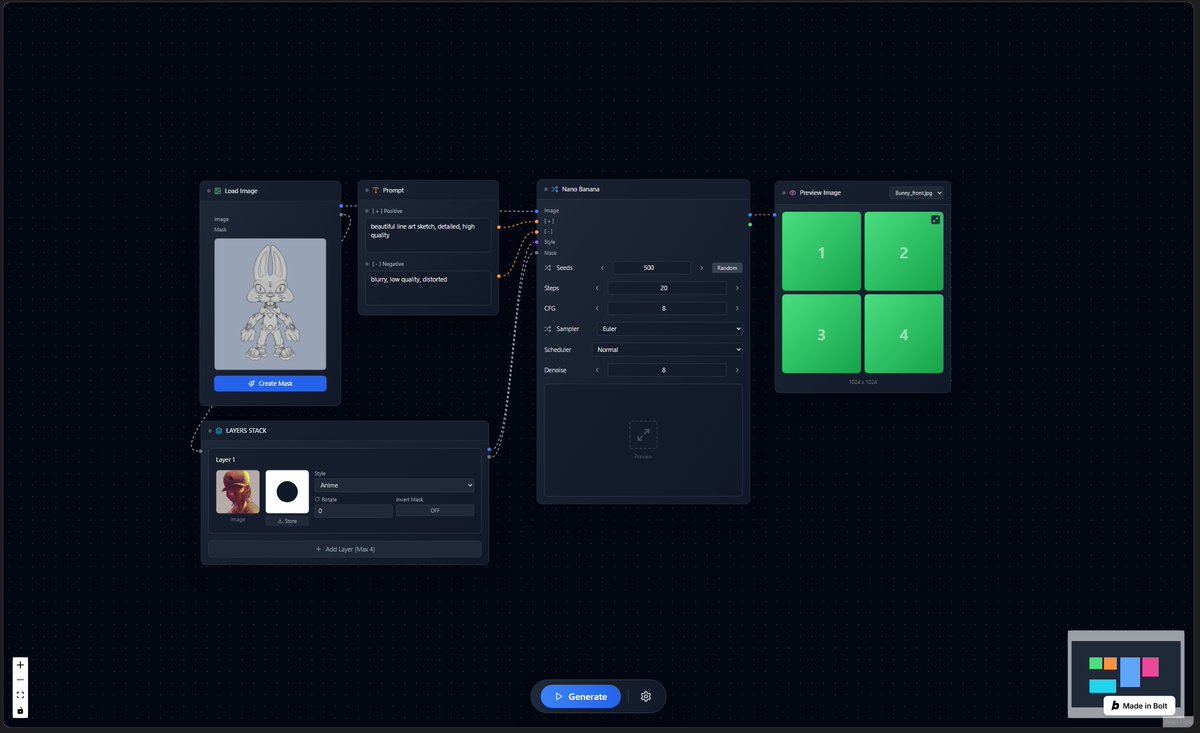
Task: Select the bunny image in Load Image node
Action: 270,304
